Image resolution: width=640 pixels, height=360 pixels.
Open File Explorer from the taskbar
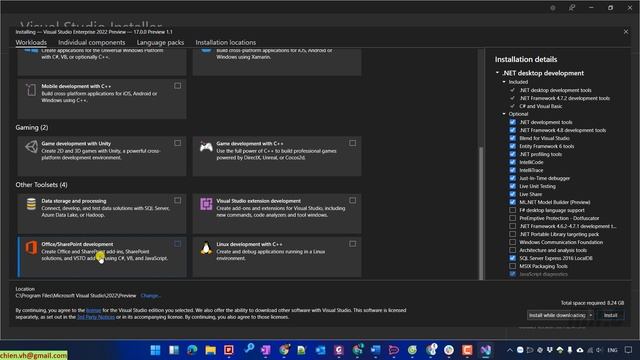(x=211, y=350)
